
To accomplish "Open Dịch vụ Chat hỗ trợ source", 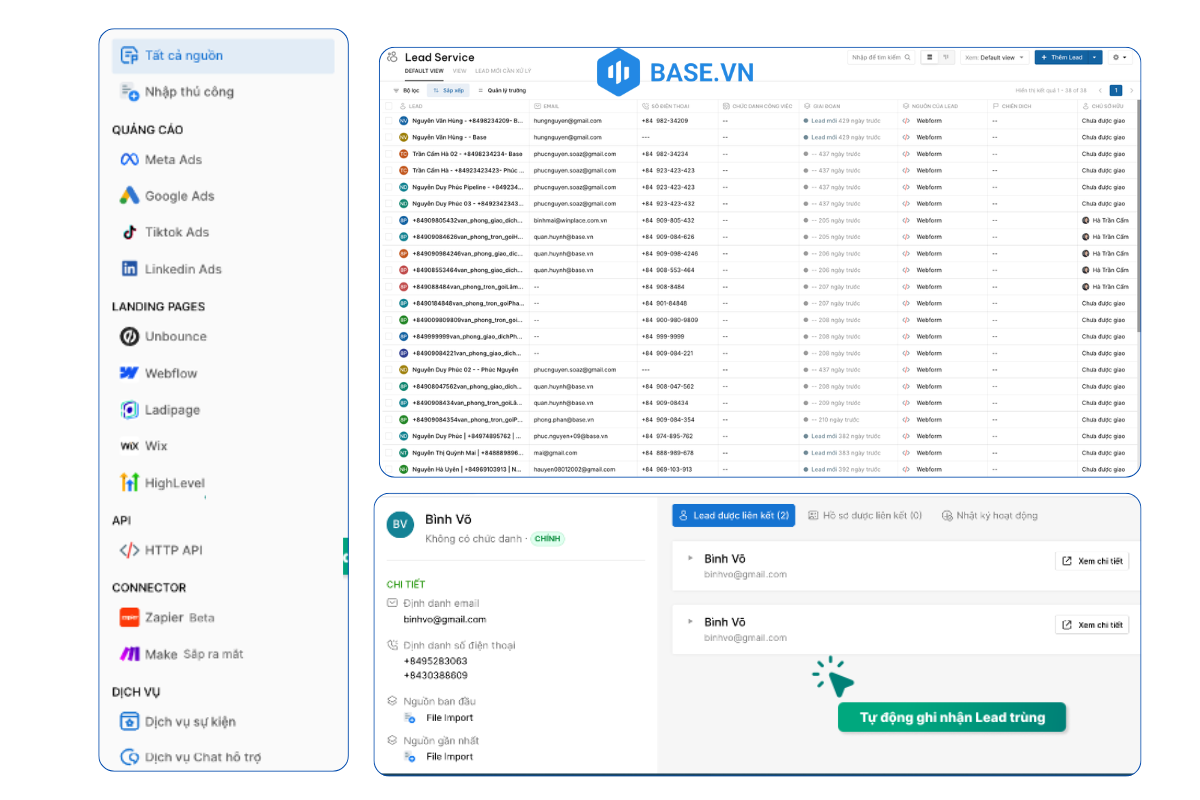I will pyautogui.click(x=191, y=757).
